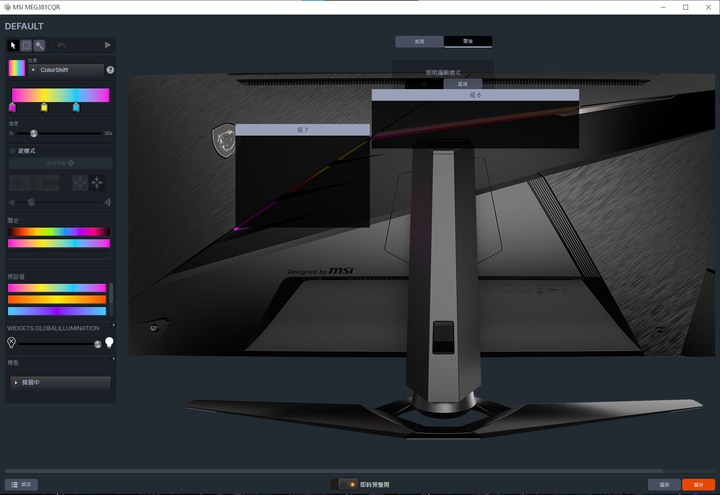The image size is (720, 495).
Task: Select the group 7 zone header
Action: pyautogui.click(x=303, y=130)
